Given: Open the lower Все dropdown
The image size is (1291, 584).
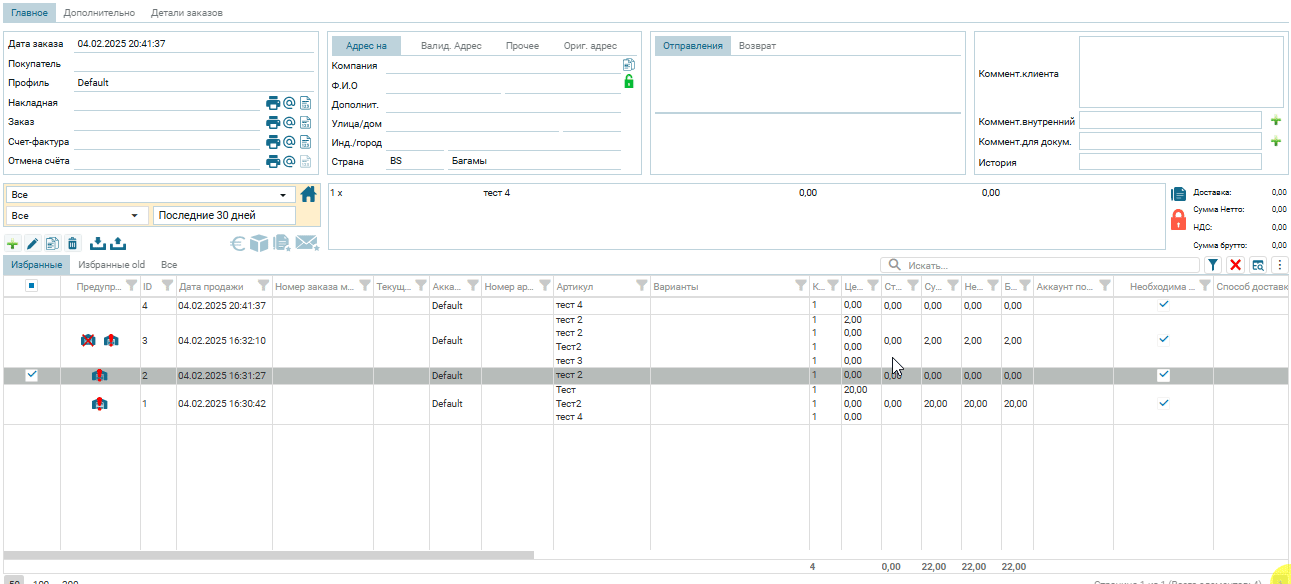Looking at the screenshot, I should [x=76, y=216].
